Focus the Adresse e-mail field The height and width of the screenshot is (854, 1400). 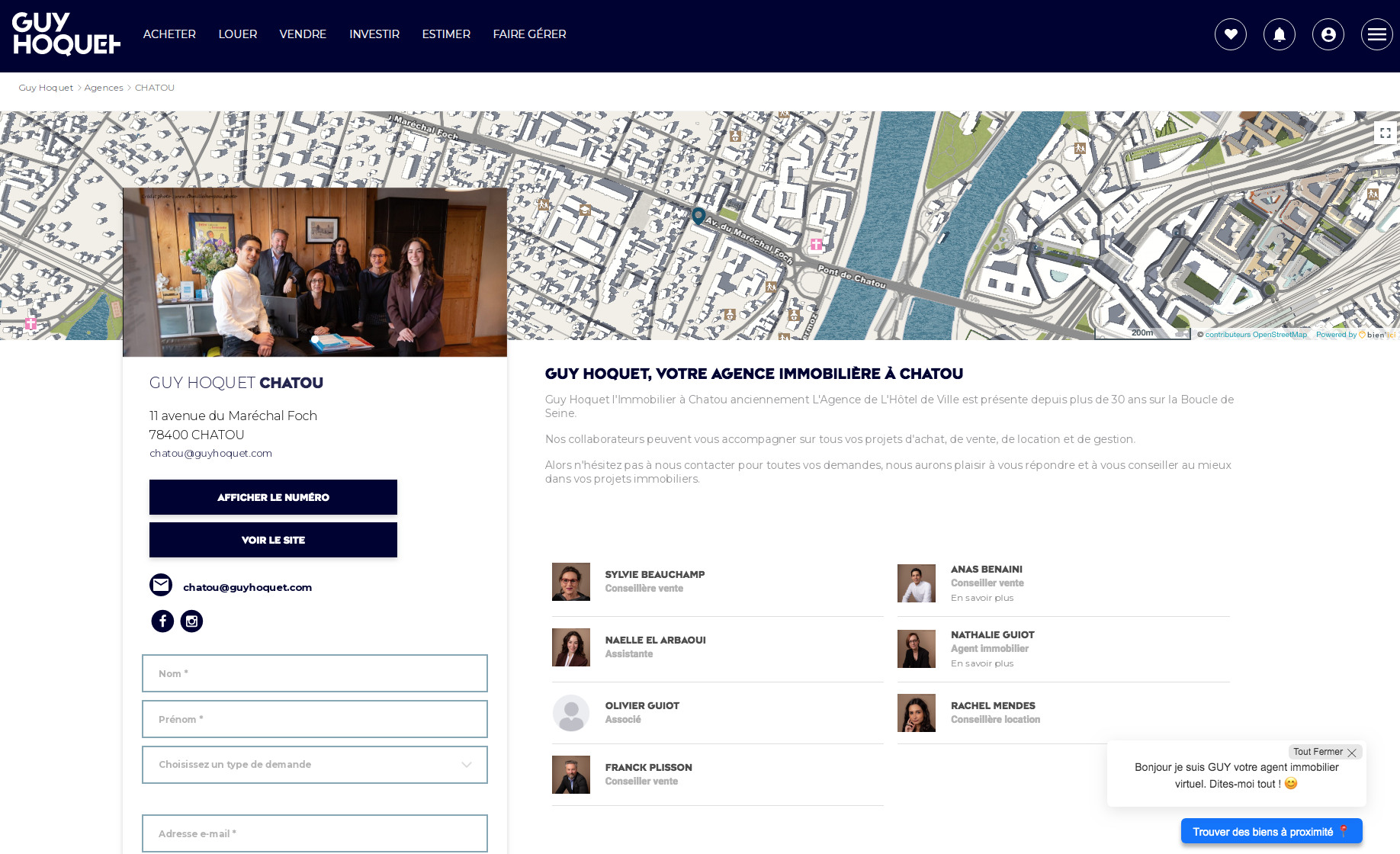[315, 833]
